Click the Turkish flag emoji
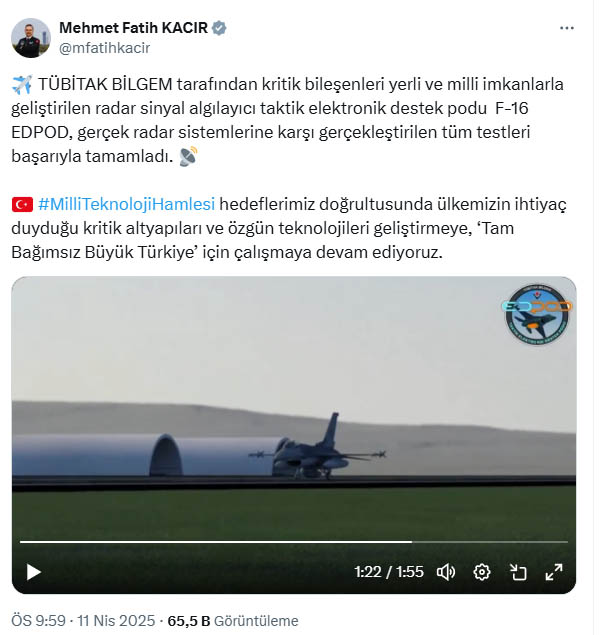 click(x=22, y=205)
